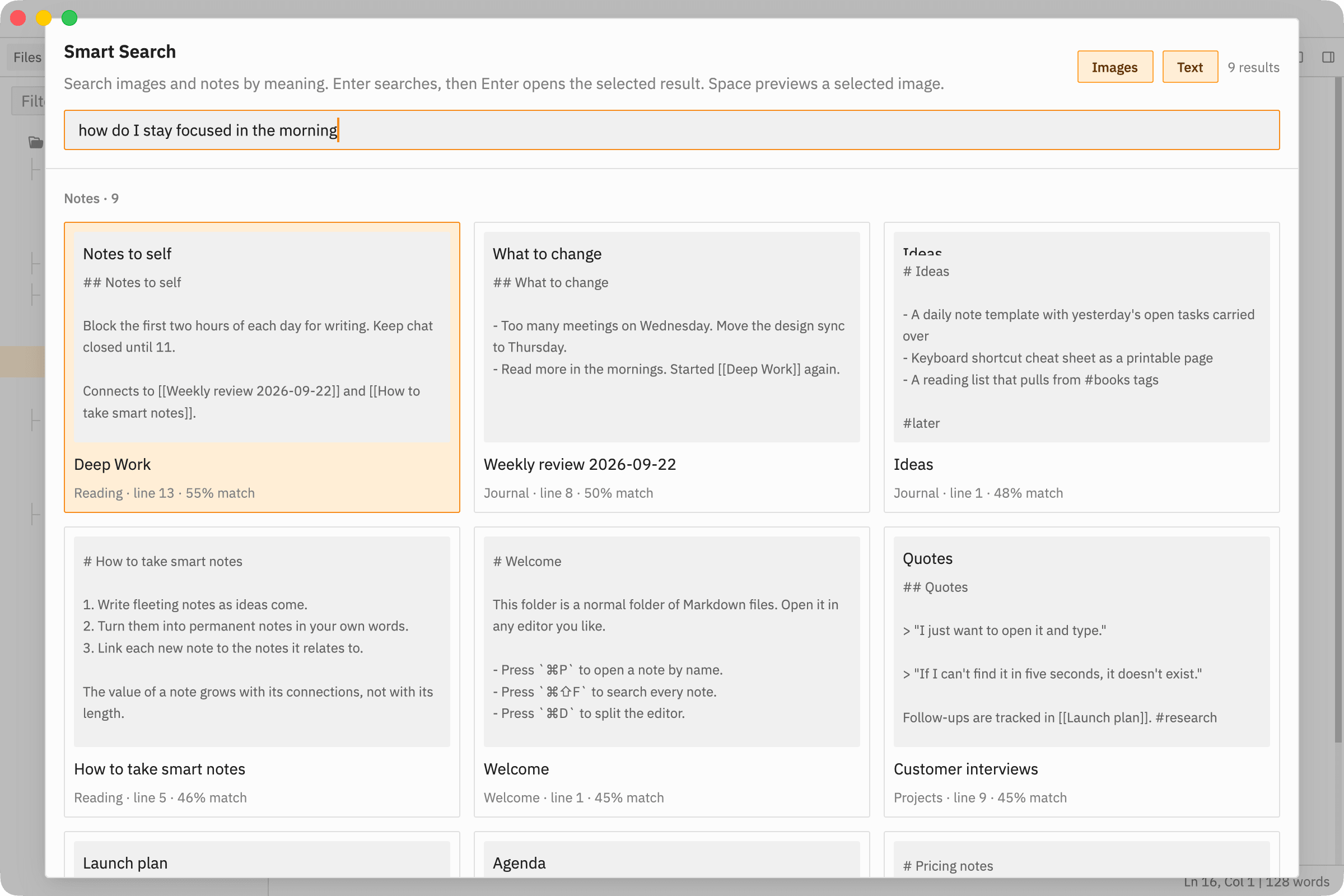Image resolution: width=1344 pixels, height=896 pixels.
Task: Select the Agenda result card
Action: click(671, 855)
